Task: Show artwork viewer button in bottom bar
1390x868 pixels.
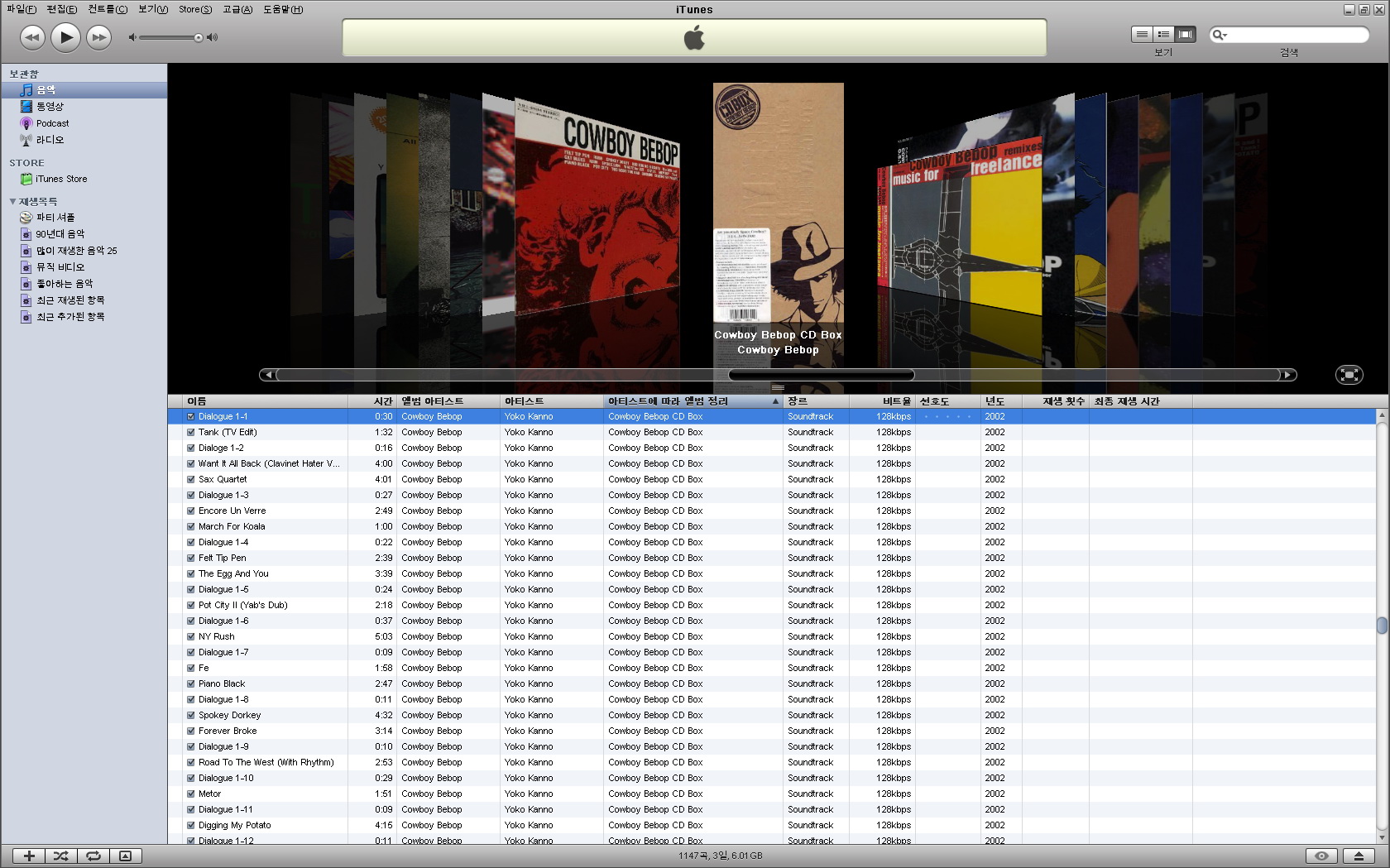Action: [126, 856]
